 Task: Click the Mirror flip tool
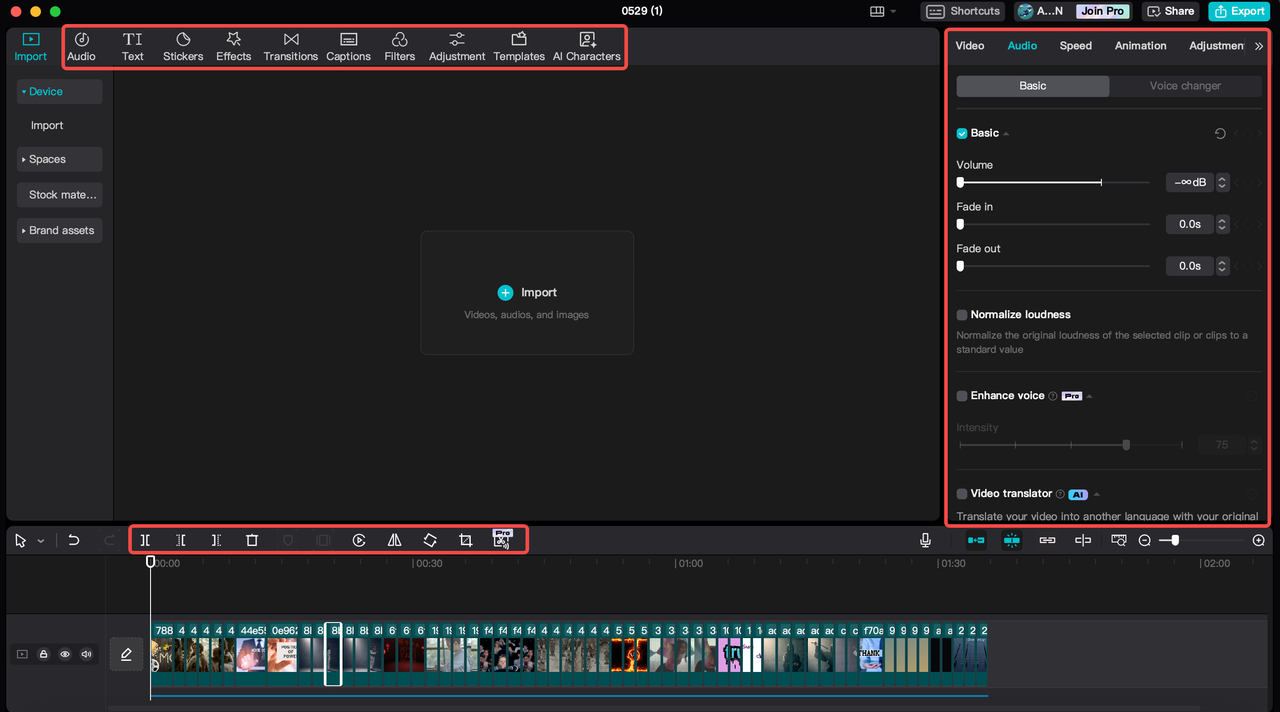pyautogui.click(x=395, y=540)
